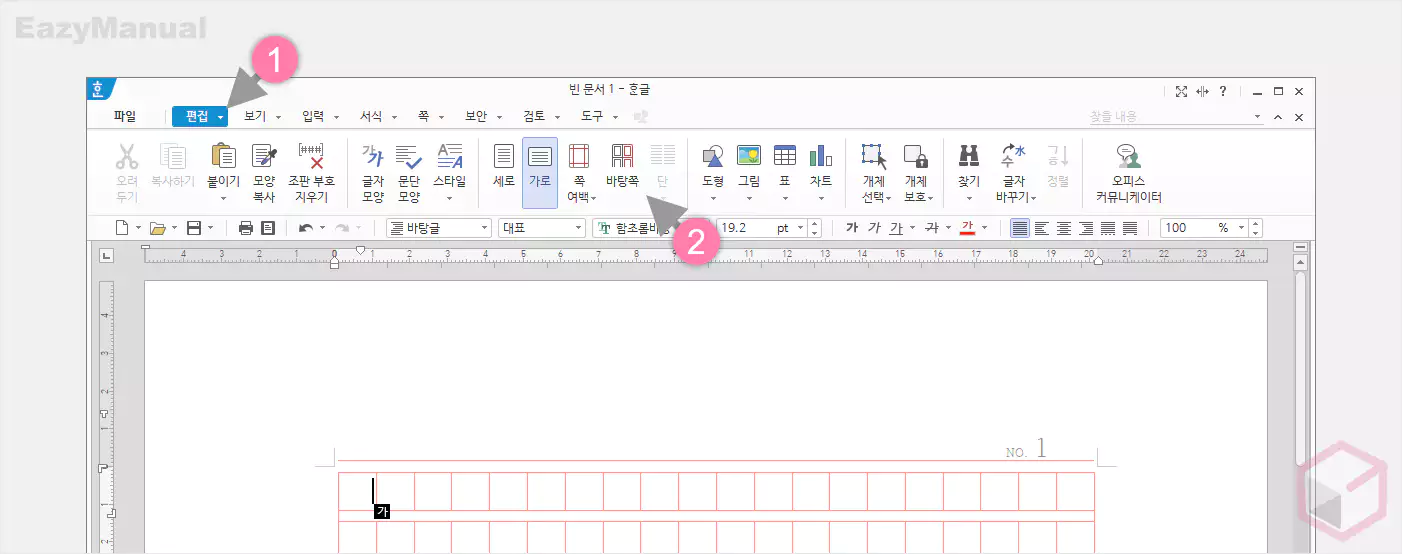Expand the 붙이기 paste dropdown arrow
Screen dimensions: 1402x554
pyautogui.click(x=223, y=199)
